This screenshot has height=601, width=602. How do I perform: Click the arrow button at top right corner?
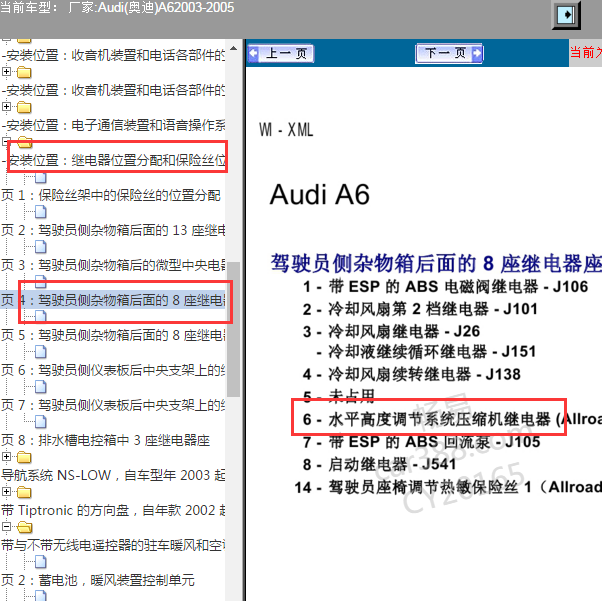coord(567,15)
